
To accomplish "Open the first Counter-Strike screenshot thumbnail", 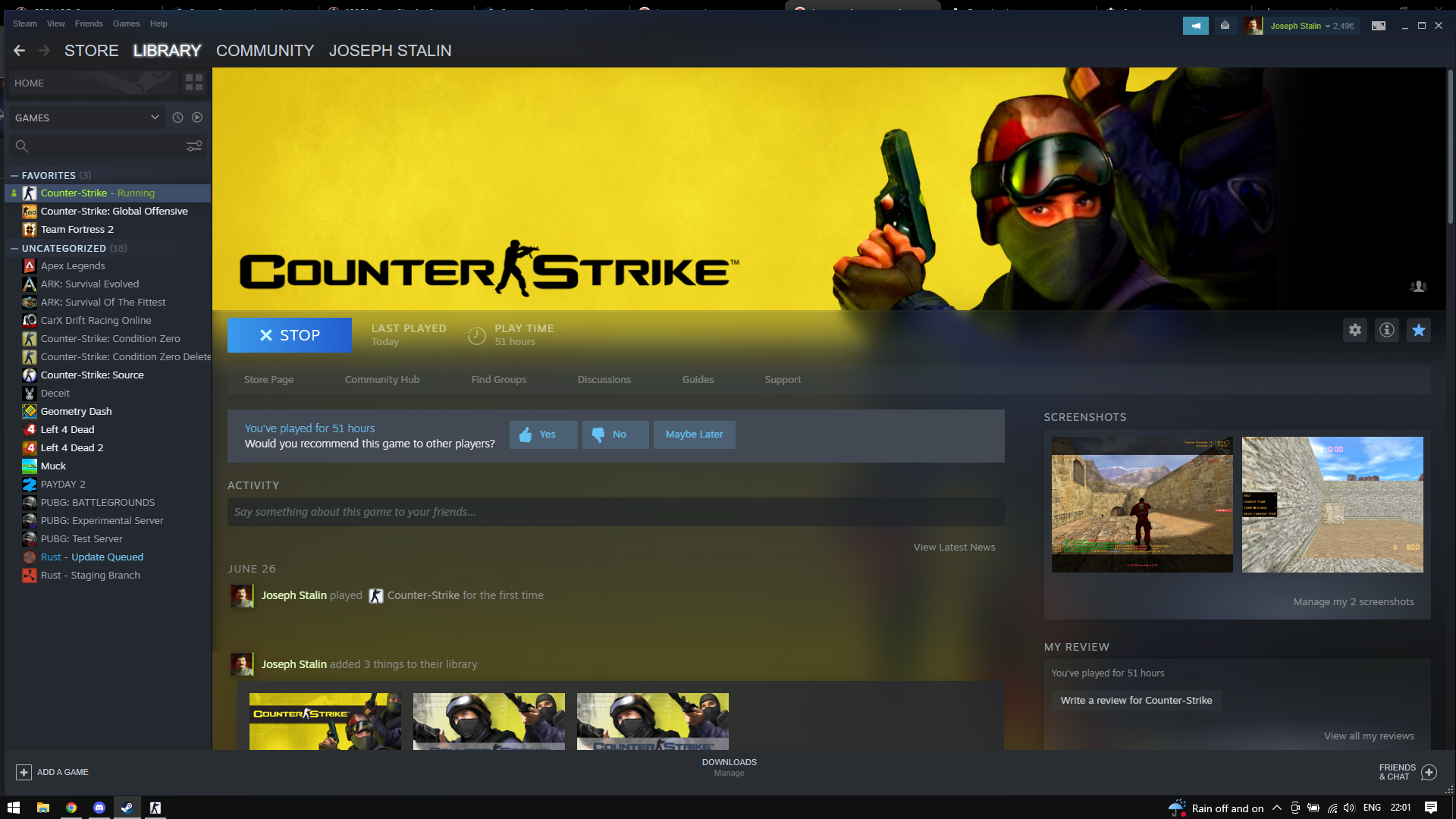I will 1141,504.
